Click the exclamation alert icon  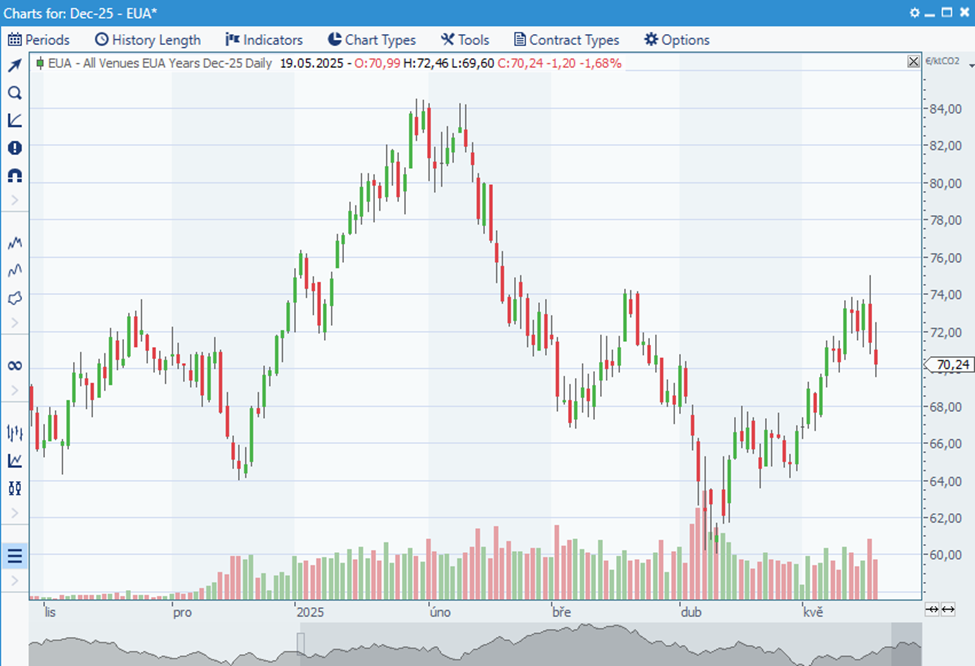pyautogui.click(x=15, y=148)
